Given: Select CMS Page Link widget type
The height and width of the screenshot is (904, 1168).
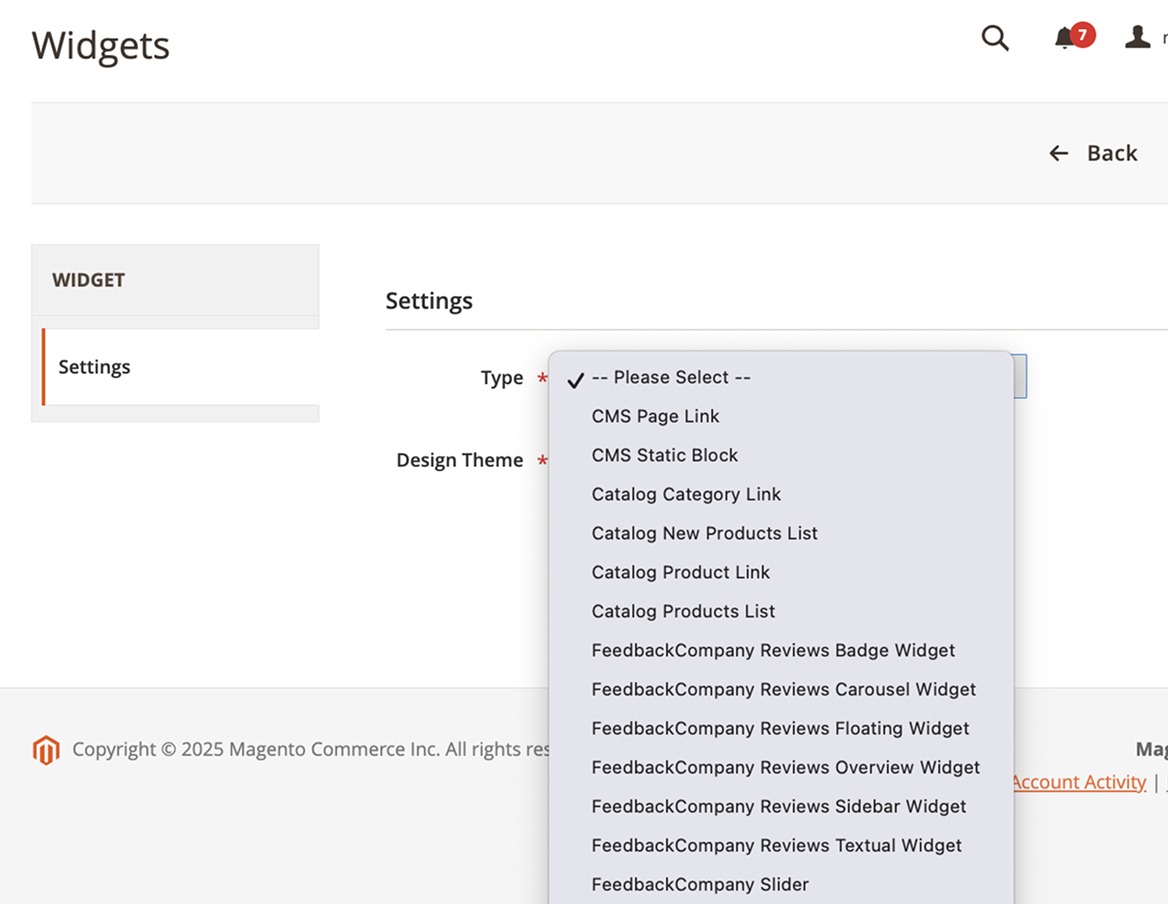Looking at the screenshot, I should (x=781, y=416).
